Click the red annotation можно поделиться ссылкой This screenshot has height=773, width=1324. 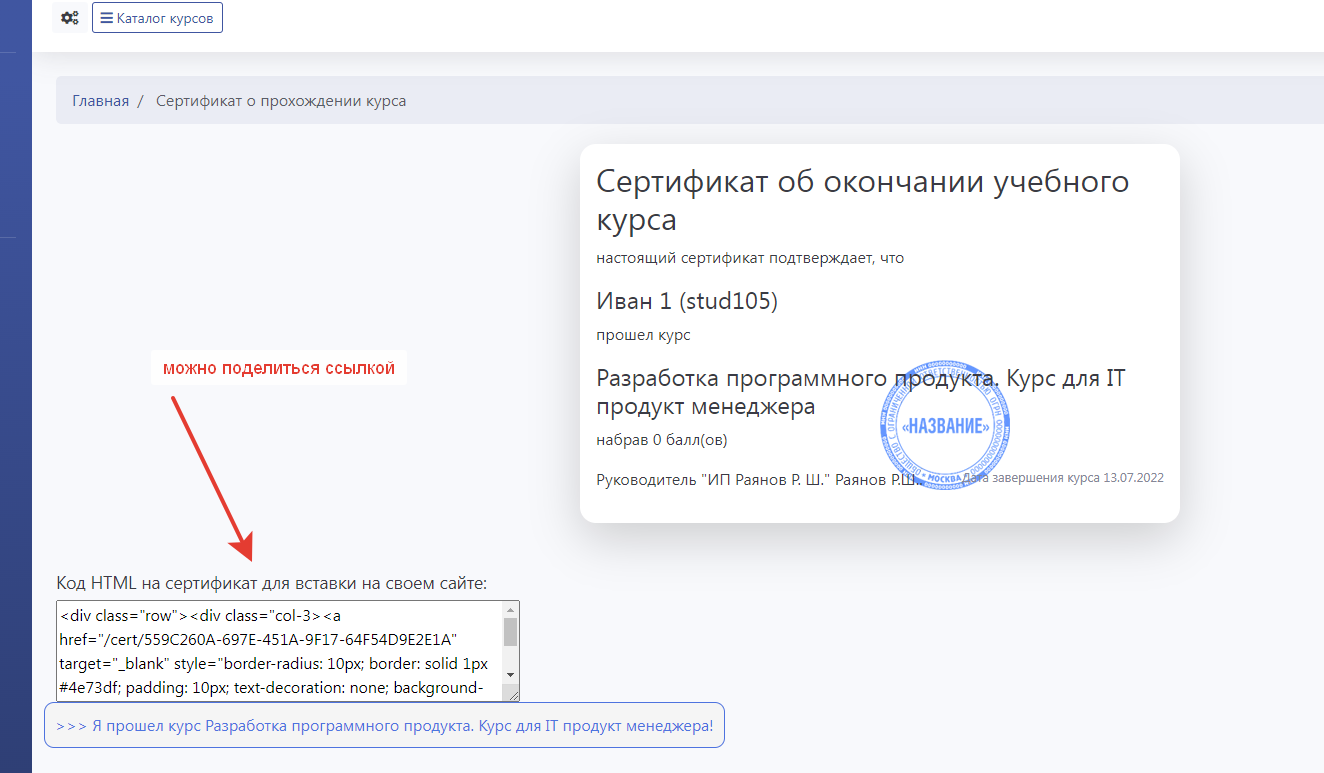tap(279, 368)
